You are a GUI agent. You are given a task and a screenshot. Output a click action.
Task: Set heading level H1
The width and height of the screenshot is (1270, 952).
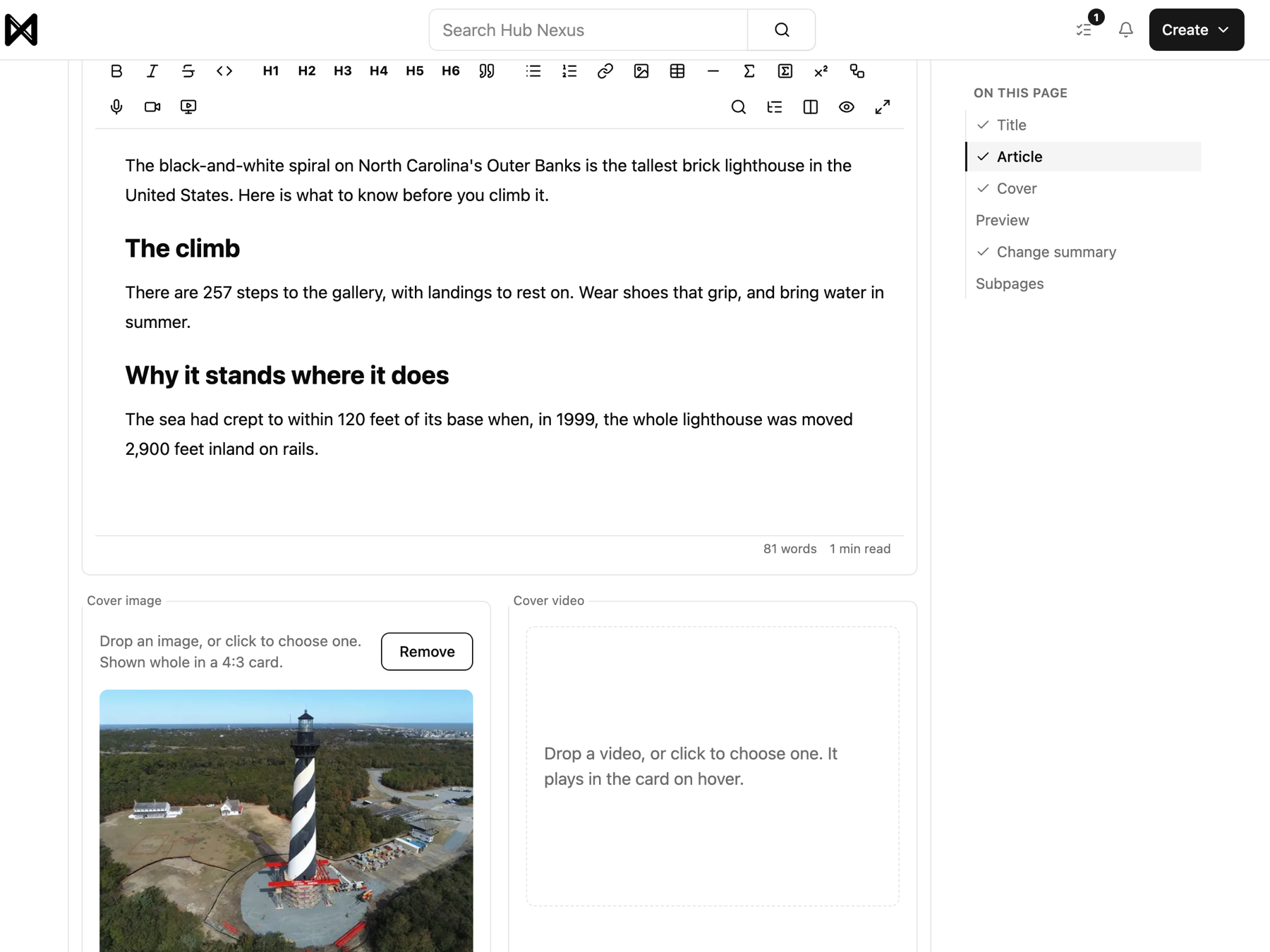coord(271,71)
